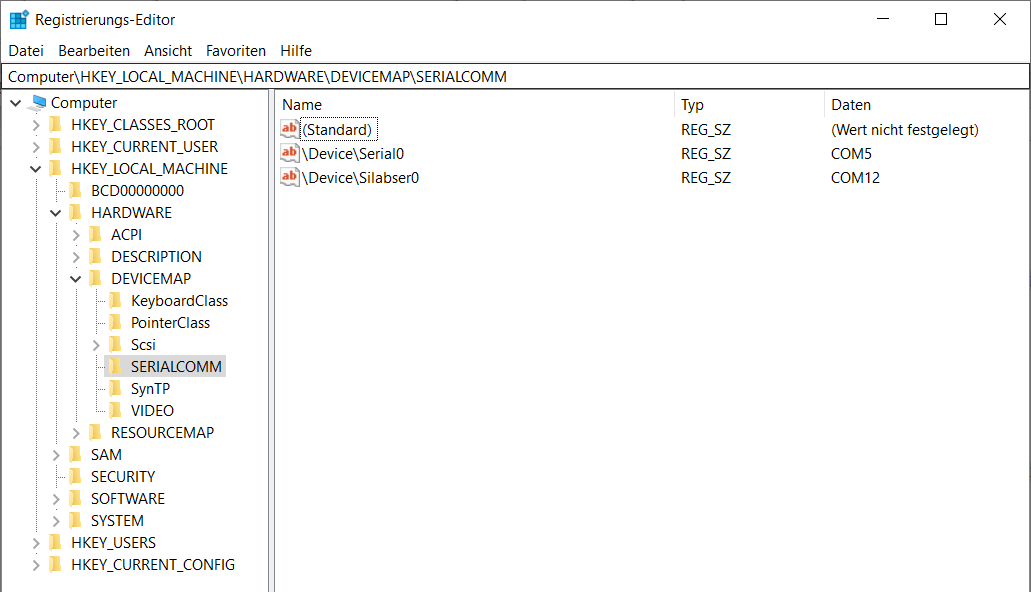Collapse the DEVICEMAP key
The width and height of the screenshot is (1031, 592).
pos(76,279)
